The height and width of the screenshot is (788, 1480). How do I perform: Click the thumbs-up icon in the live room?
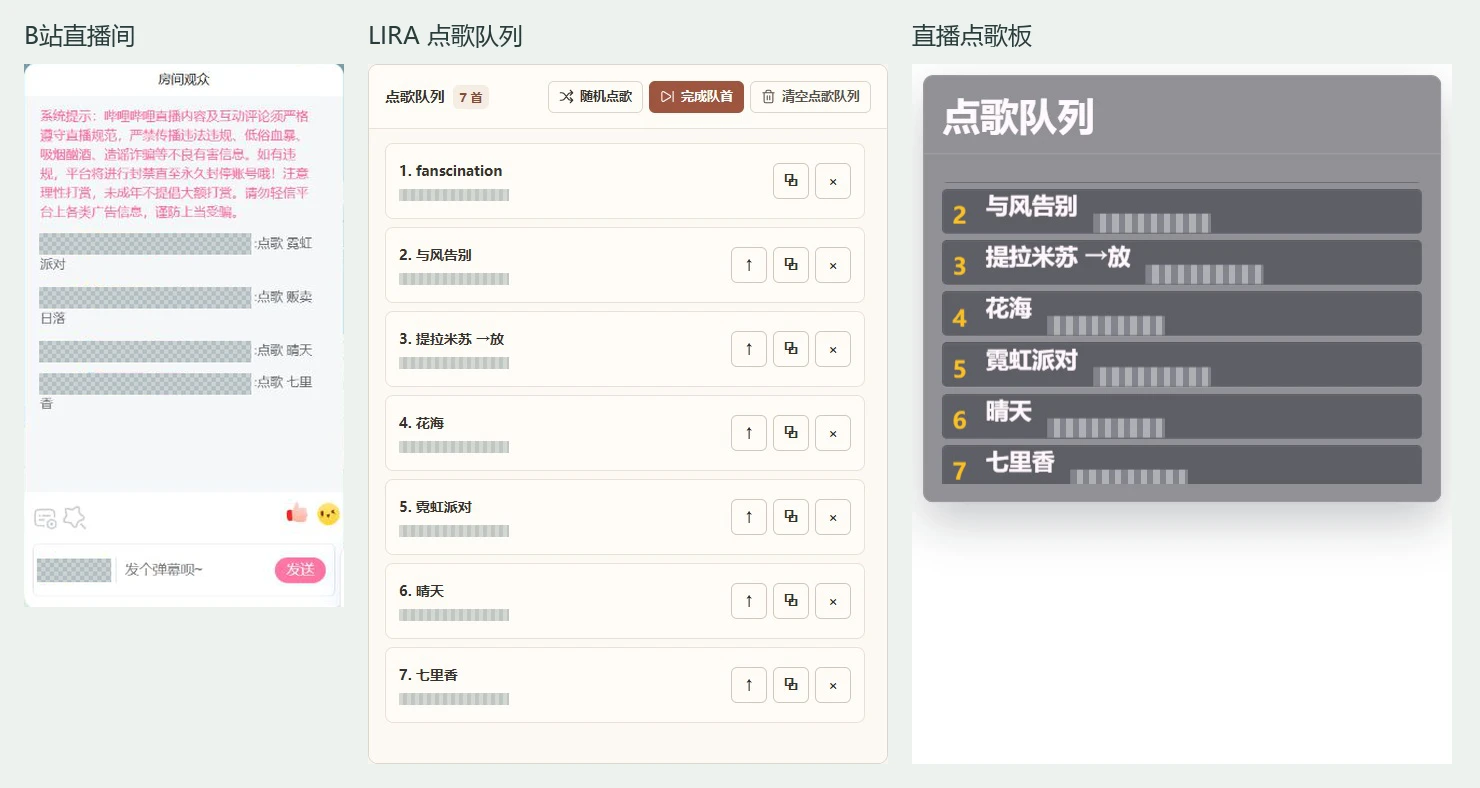coord(297,514)
